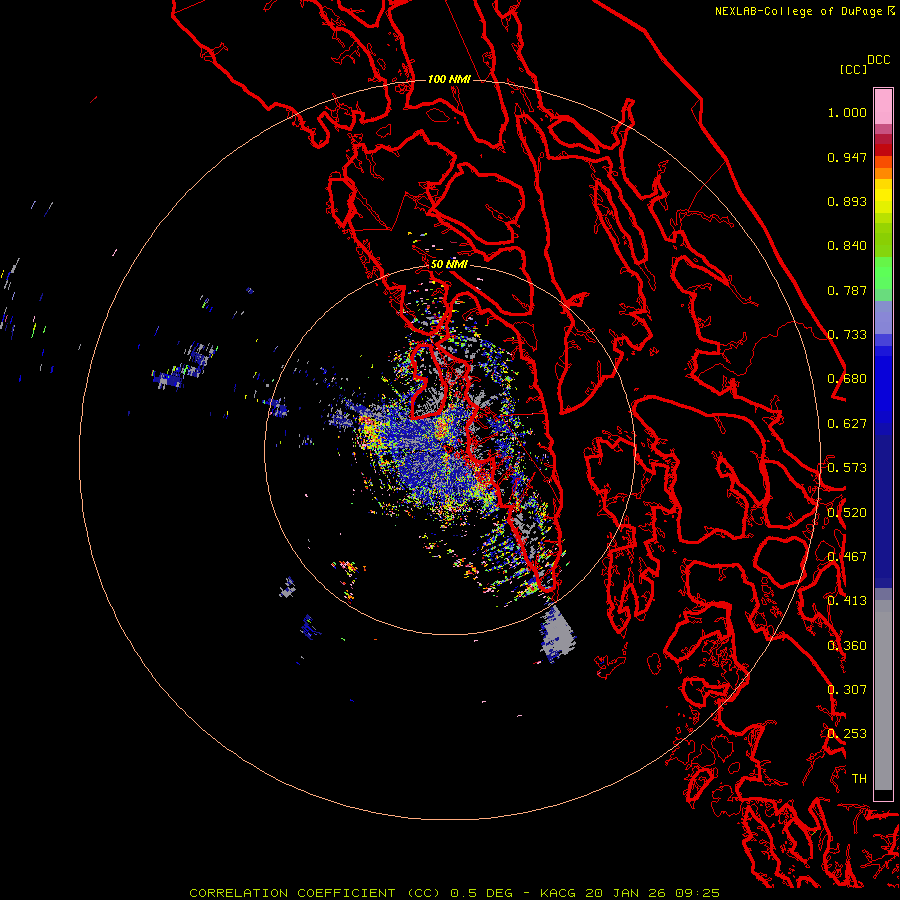900x900 pixels.
Task: Click the 0.840 scale value
Action: [x=847, y=246]
